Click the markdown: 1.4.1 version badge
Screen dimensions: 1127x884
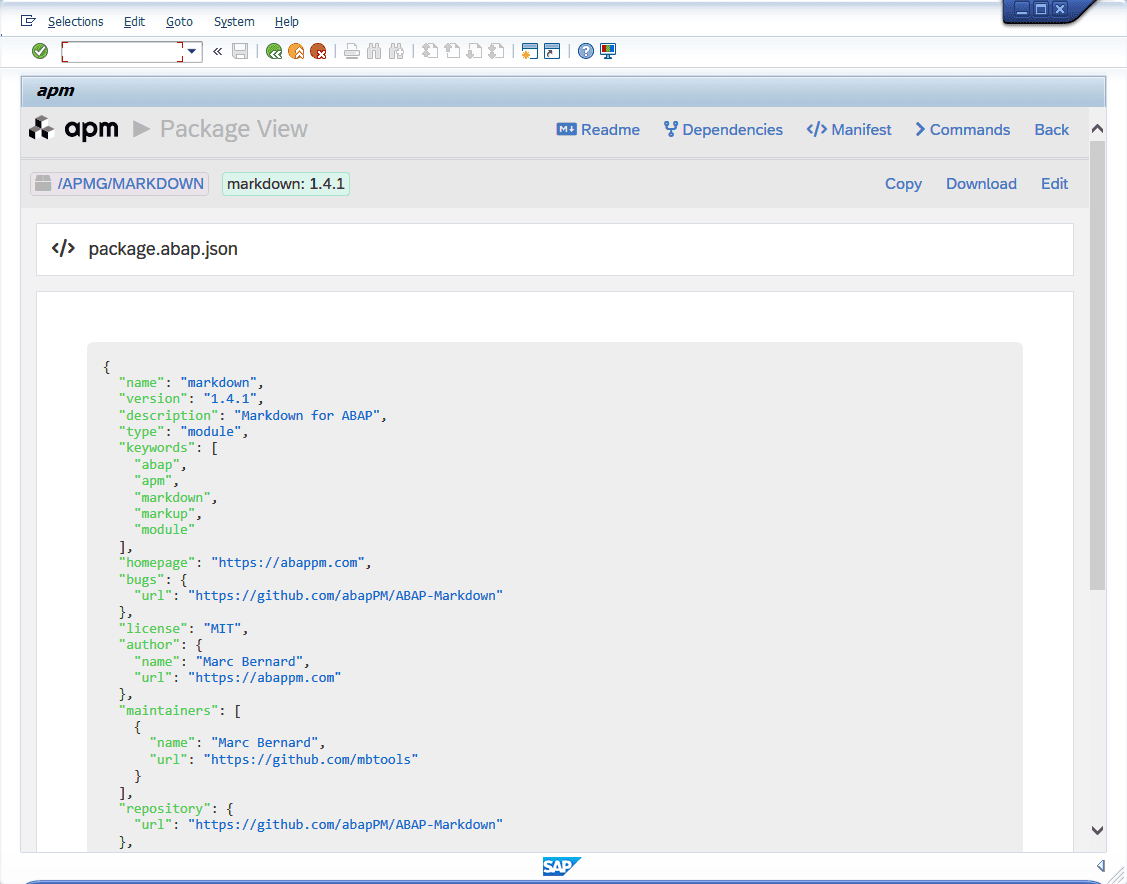[286, 184]
